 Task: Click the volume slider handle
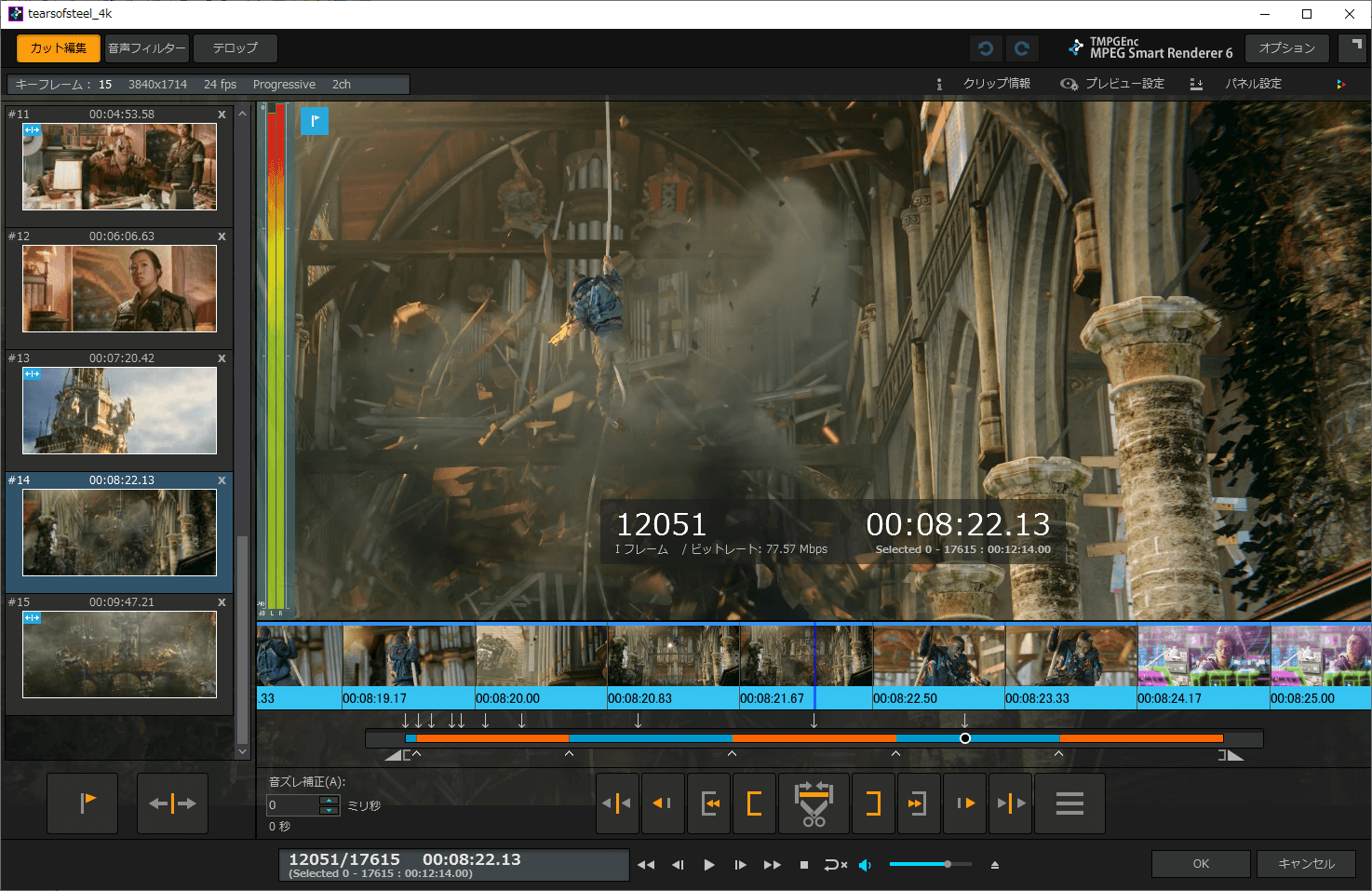pos(948,865)
